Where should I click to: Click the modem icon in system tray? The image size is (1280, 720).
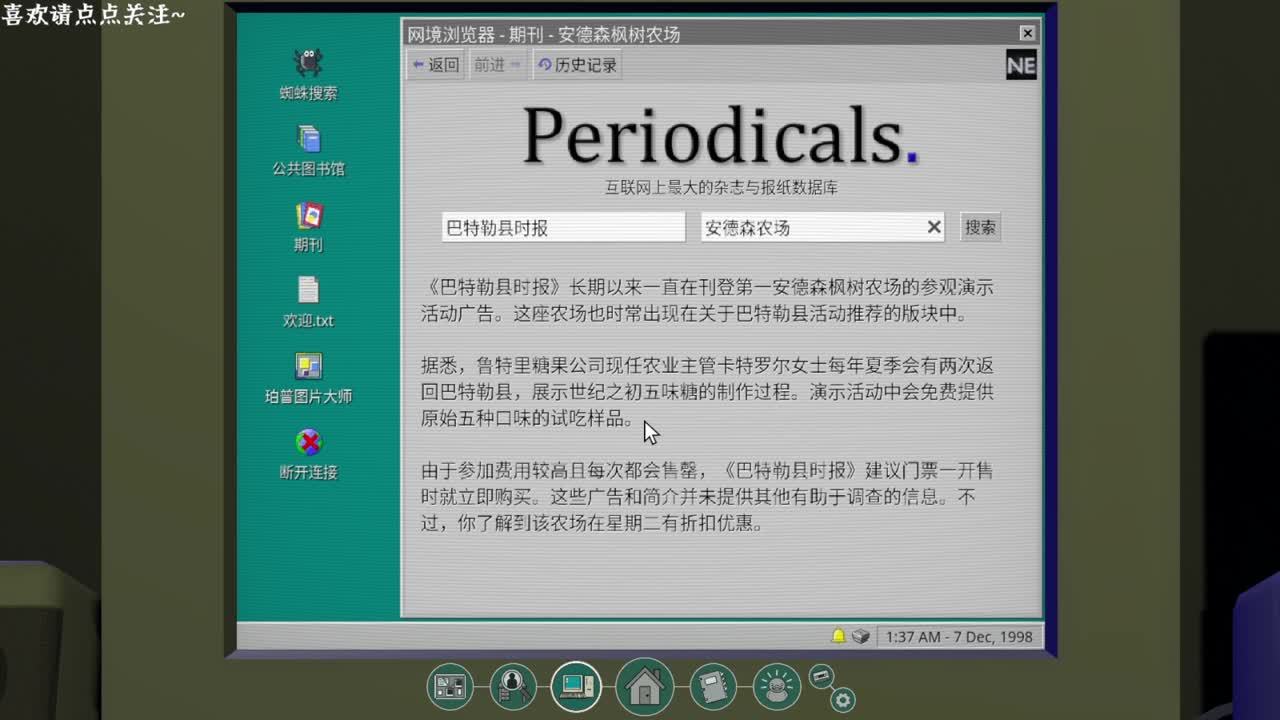click(x=860, y=636)
